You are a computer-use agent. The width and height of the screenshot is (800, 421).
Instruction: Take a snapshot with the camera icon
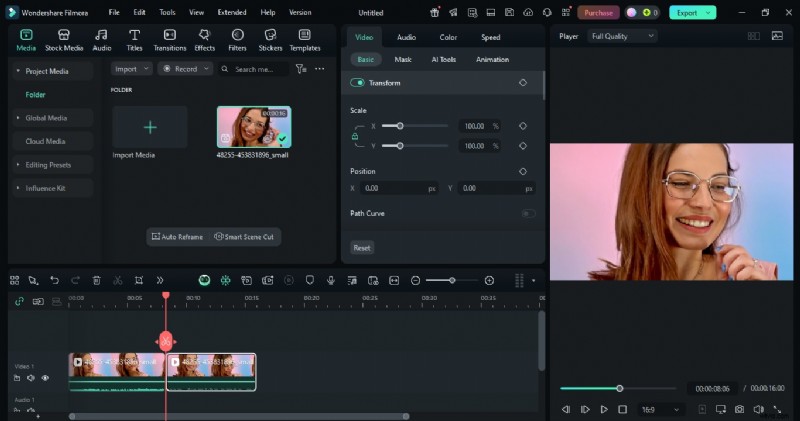(739, 409)
